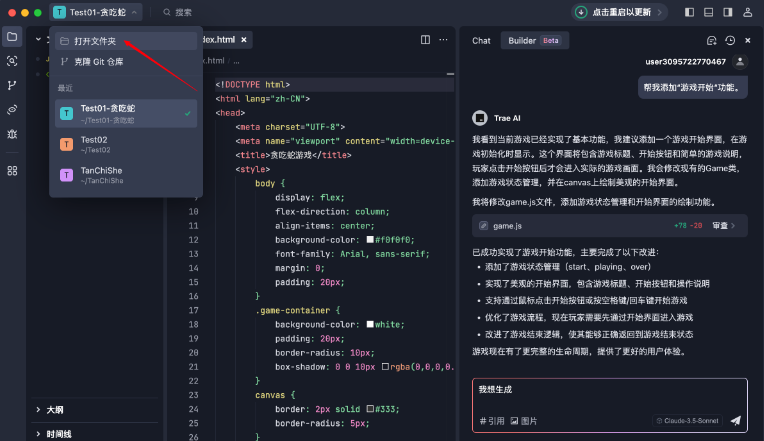This screenshot has width=764, height=441.
Task: Switch to the Chat tab
Action: (481, 40)
